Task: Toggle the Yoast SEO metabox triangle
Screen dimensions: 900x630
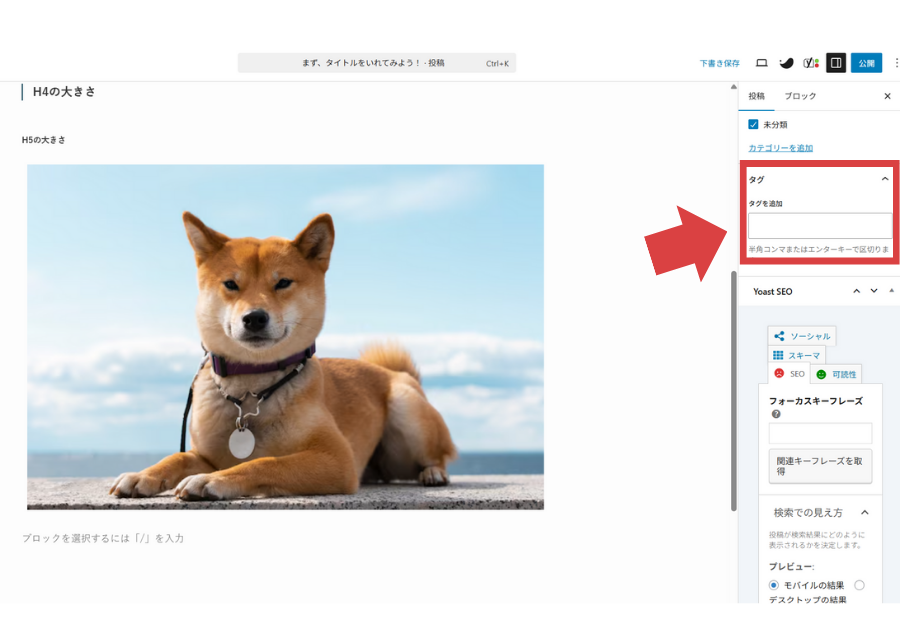Action: (891, 291)
